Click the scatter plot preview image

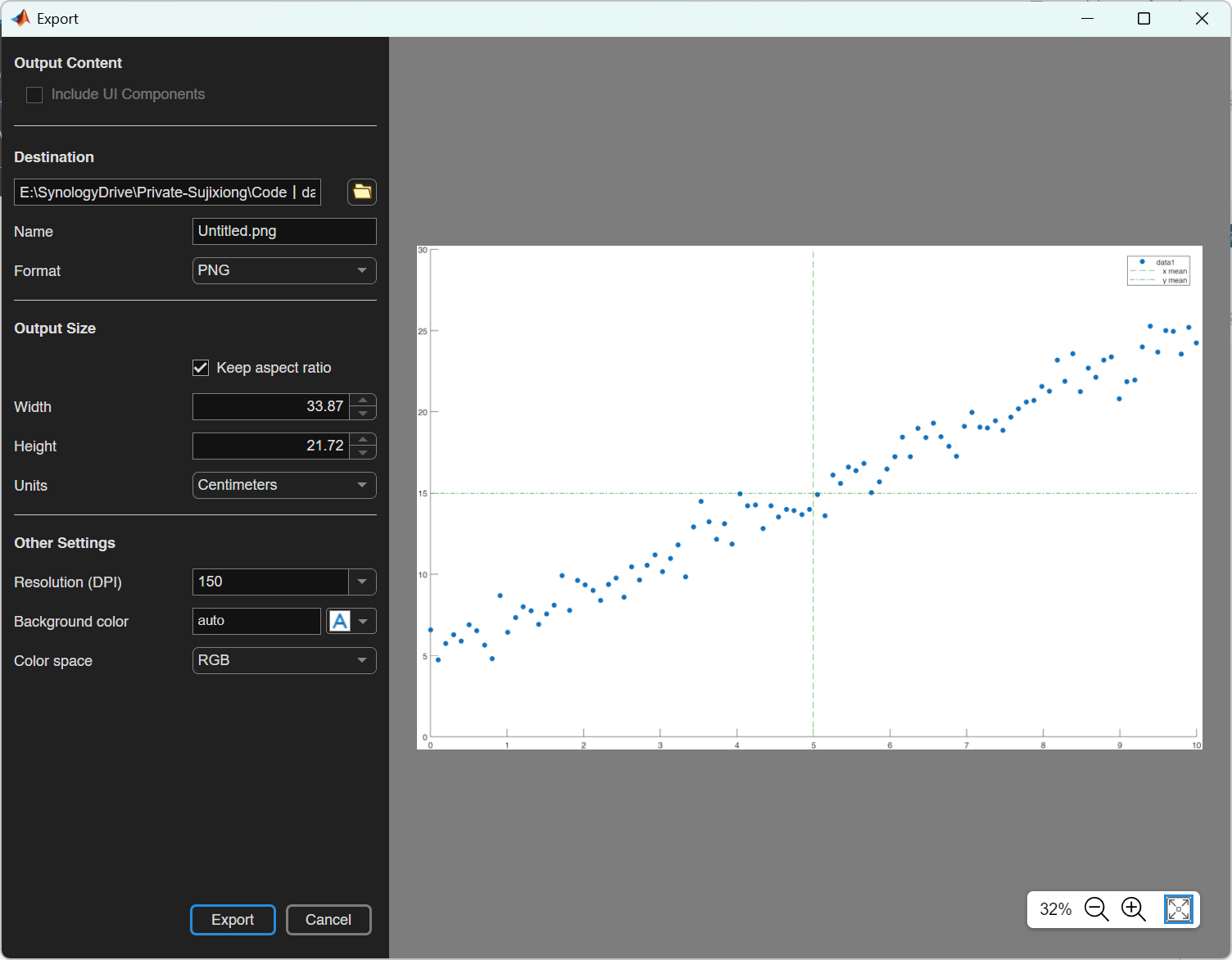809,497
